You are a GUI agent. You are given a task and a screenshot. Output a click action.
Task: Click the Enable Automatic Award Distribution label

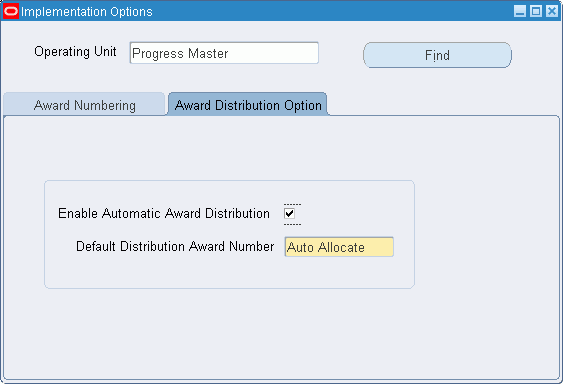[164, 213]
